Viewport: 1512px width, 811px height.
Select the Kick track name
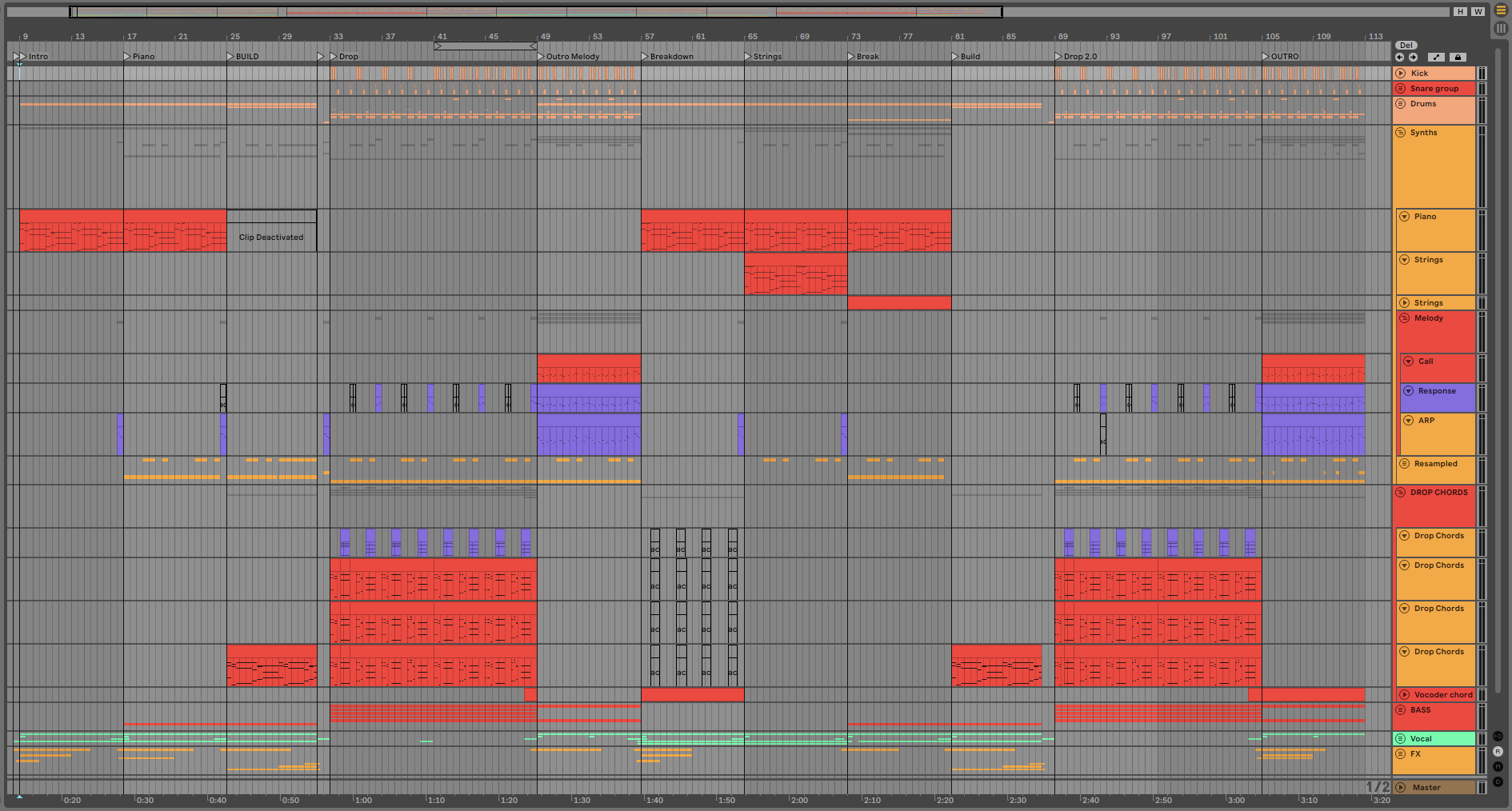(1420, 74)
